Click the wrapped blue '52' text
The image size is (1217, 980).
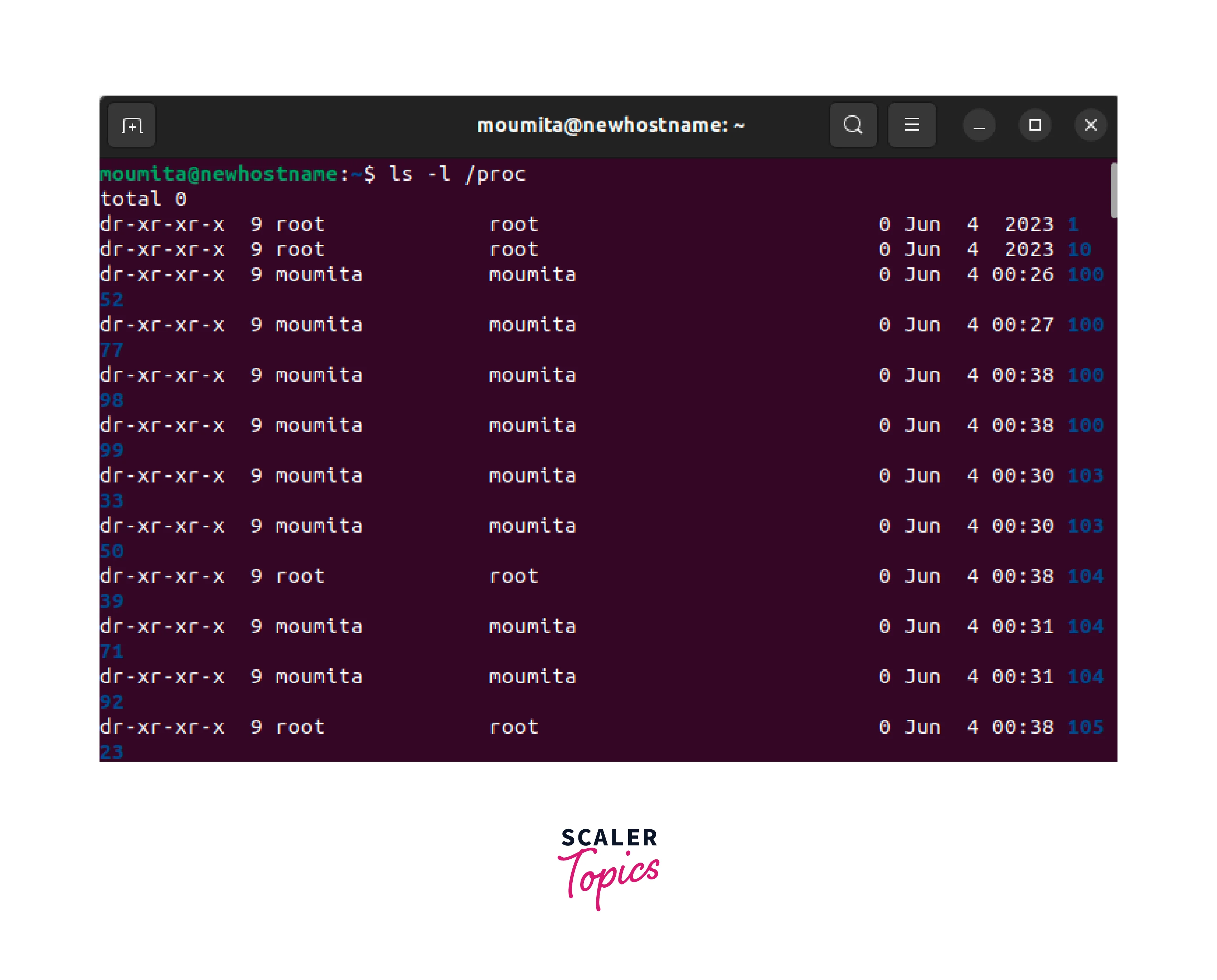pos(112,300)
